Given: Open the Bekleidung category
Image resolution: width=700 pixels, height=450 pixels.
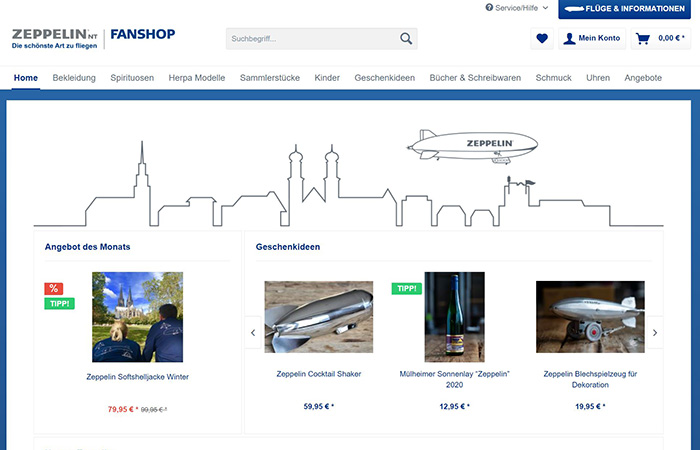Looking at the screenshot, I should tap(74, 78).
